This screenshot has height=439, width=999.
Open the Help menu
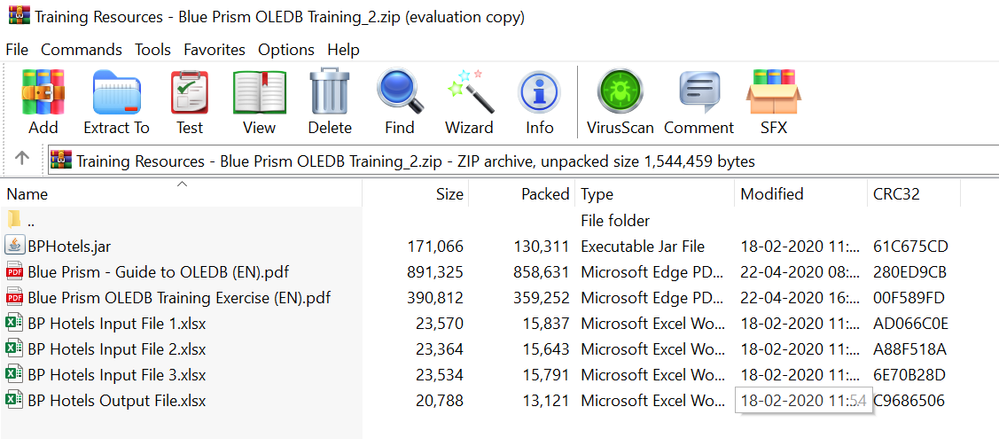click(x=343, y=50)
